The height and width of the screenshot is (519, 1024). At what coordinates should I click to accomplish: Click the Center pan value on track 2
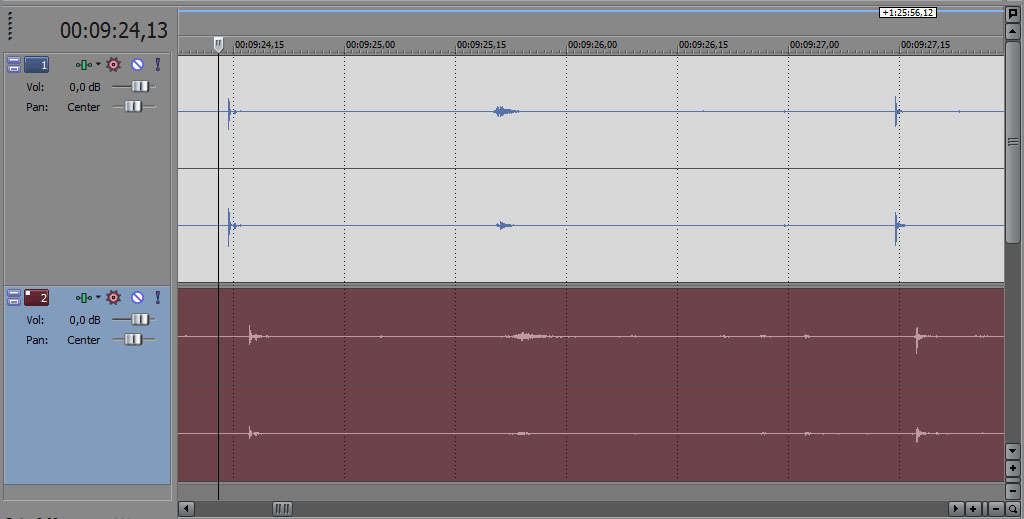click(84, 340)
